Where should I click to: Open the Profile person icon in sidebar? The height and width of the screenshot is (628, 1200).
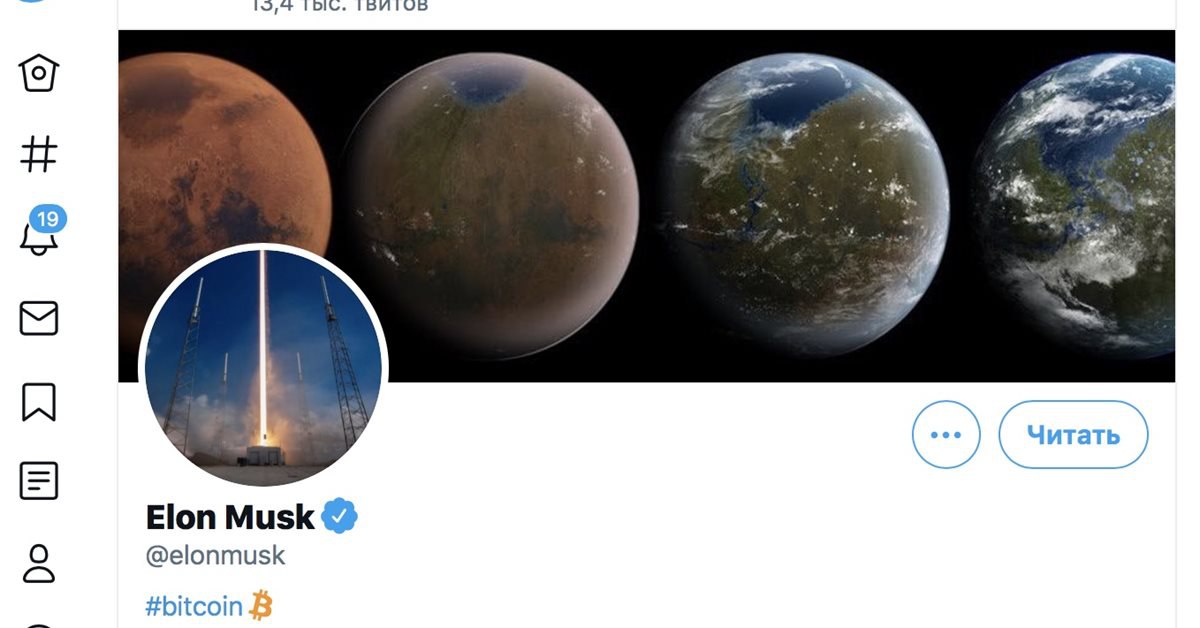pyautogui.click(x=39, y=563)
